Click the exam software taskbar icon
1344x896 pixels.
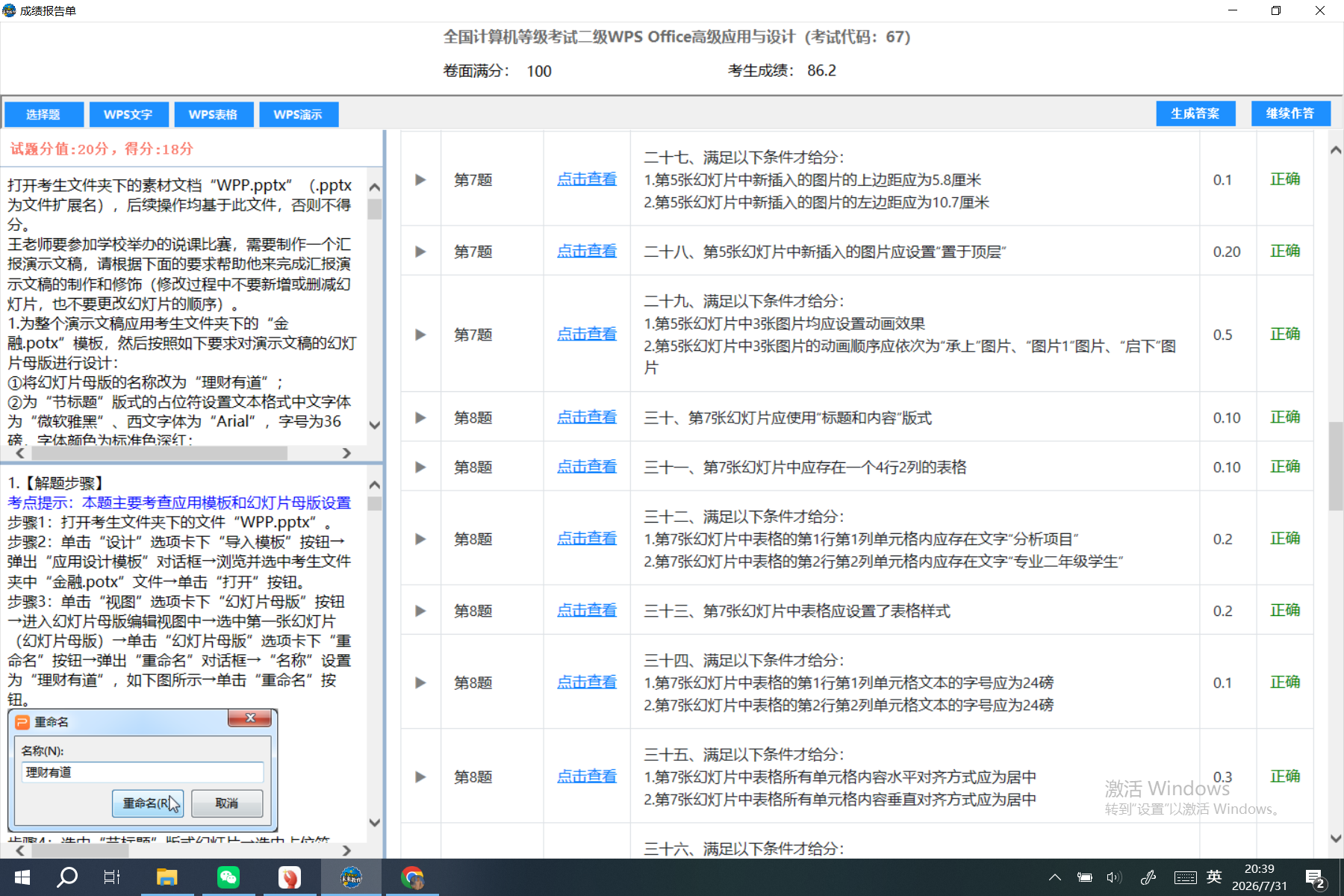pyautogui.click(x=351, y=877)
